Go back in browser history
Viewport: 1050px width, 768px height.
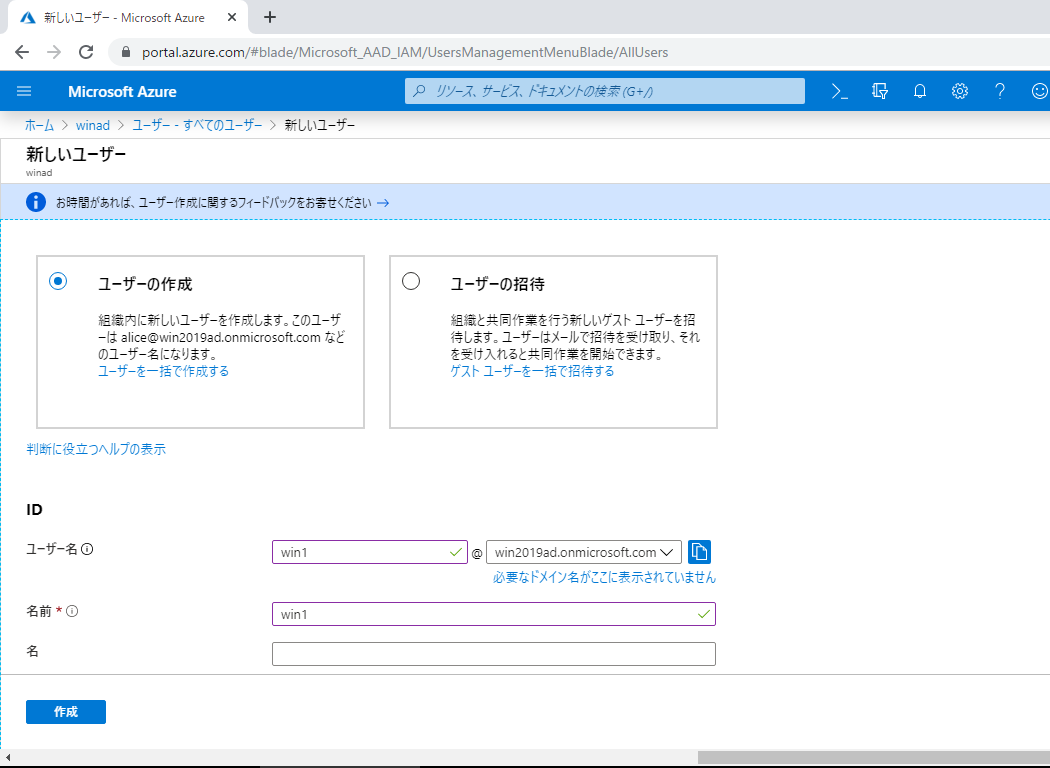(22, 52)
